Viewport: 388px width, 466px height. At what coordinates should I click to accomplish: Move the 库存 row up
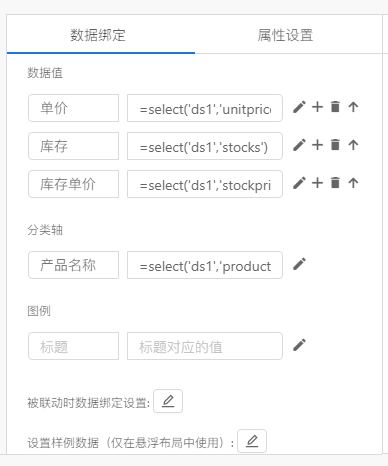(353, 145)
